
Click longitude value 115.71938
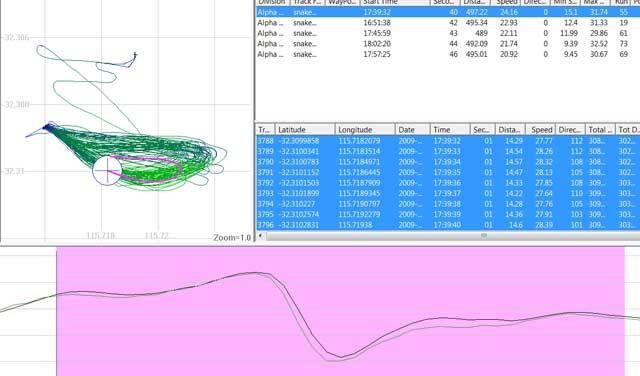355,225
